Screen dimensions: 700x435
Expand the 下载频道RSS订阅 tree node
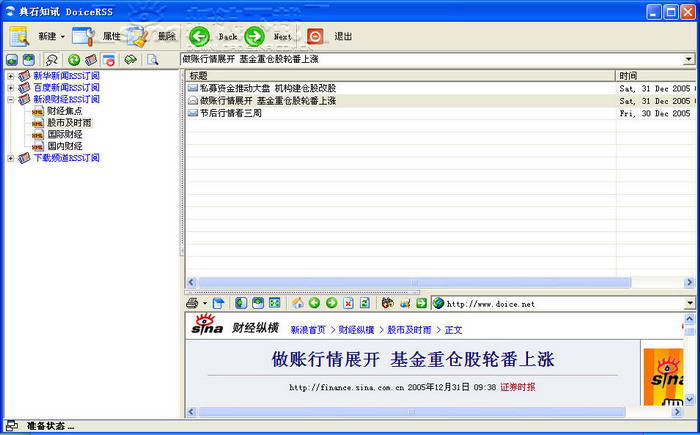coord(10,158)
